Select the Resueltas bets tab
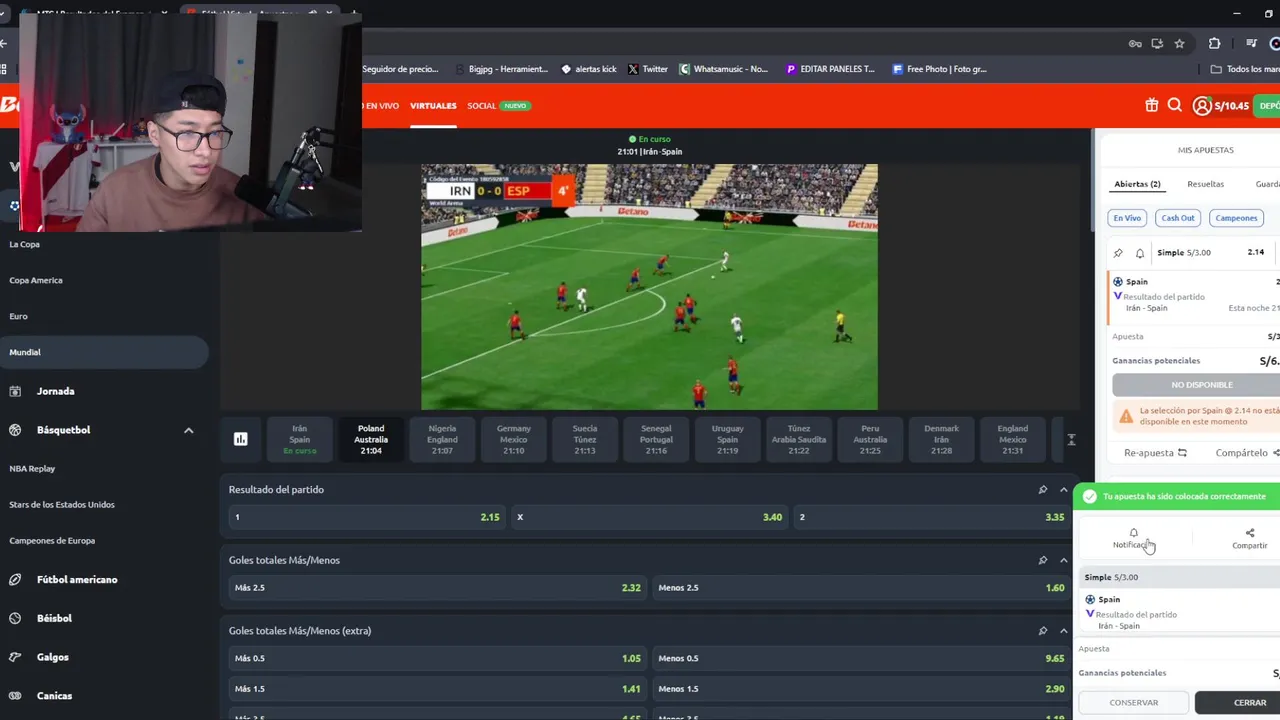 click(1205, 184)
